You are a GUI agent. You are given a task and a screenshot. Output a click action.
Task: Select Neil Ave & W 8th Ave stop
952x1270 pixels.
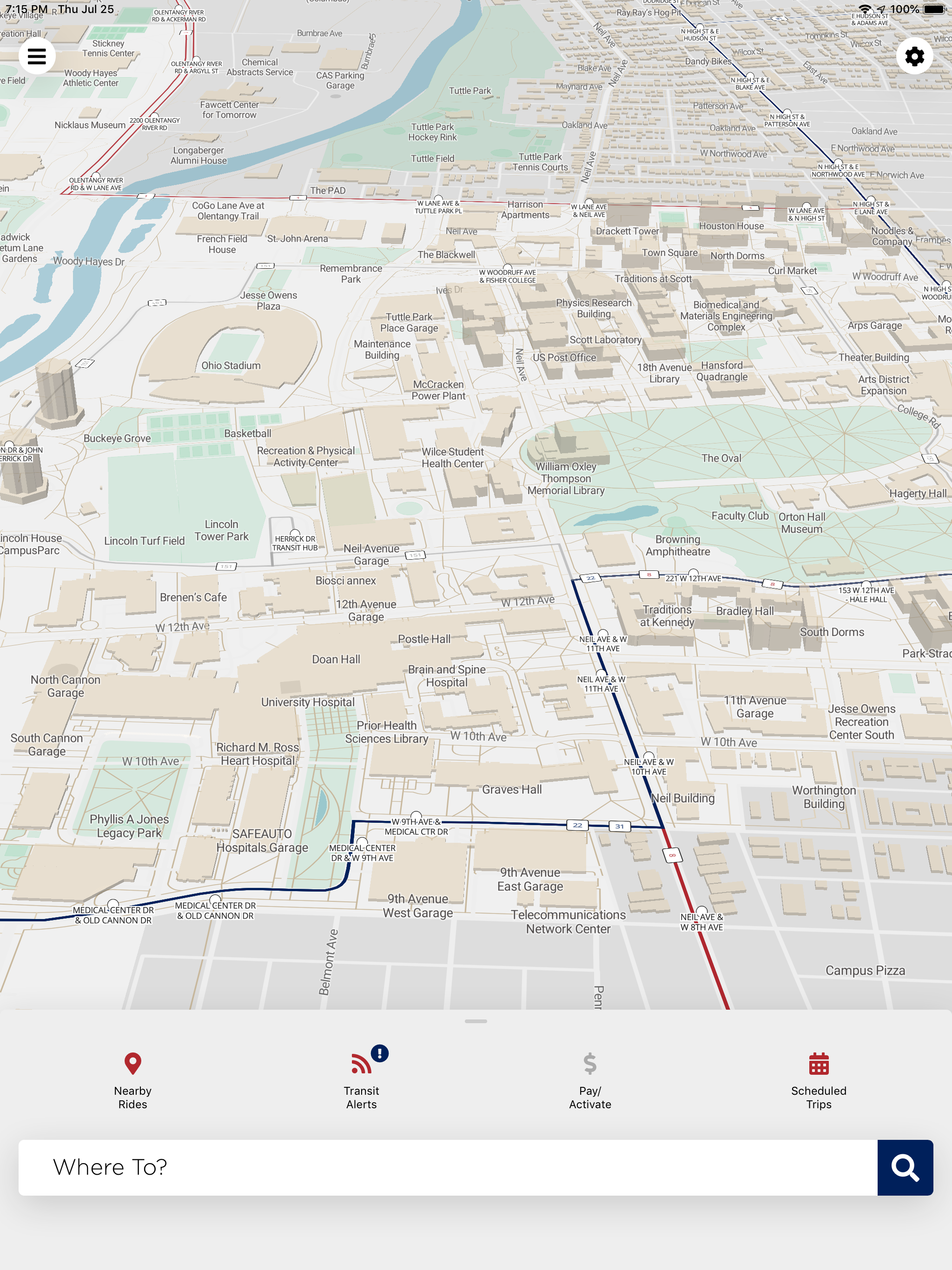(x=701, y=911)
